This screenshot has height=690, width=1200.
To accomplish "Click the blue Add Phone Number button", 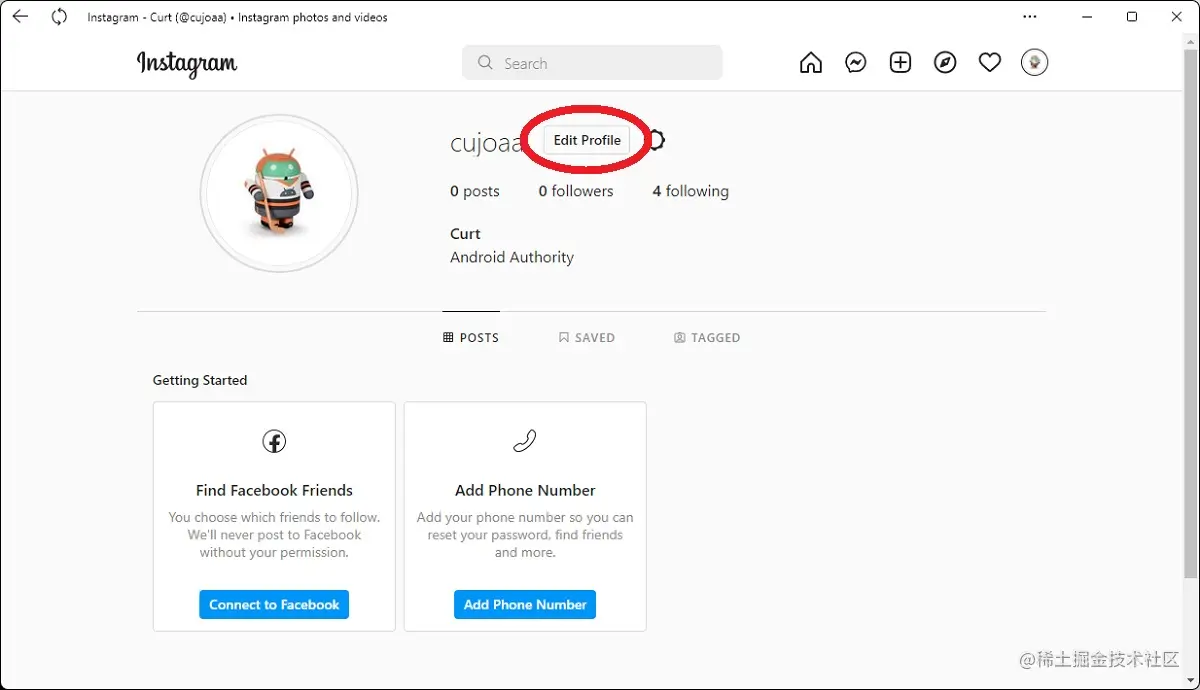I will [x=525, y=604].
